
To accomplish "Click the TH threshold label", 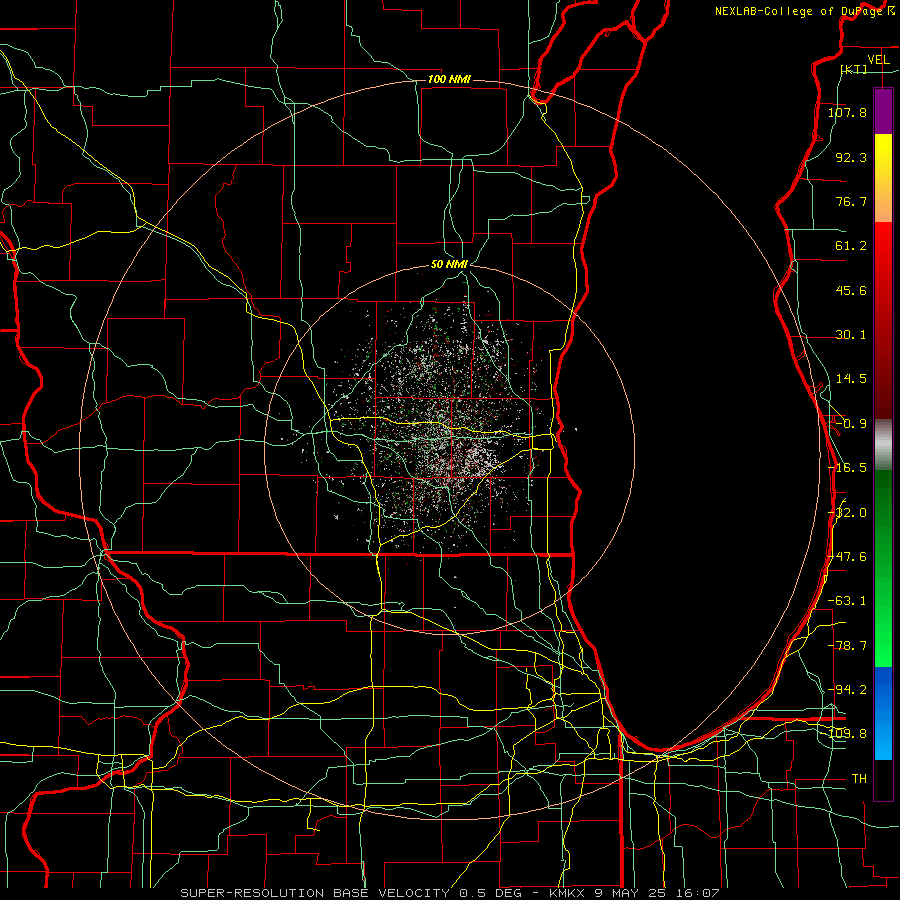I will (859, 779).
